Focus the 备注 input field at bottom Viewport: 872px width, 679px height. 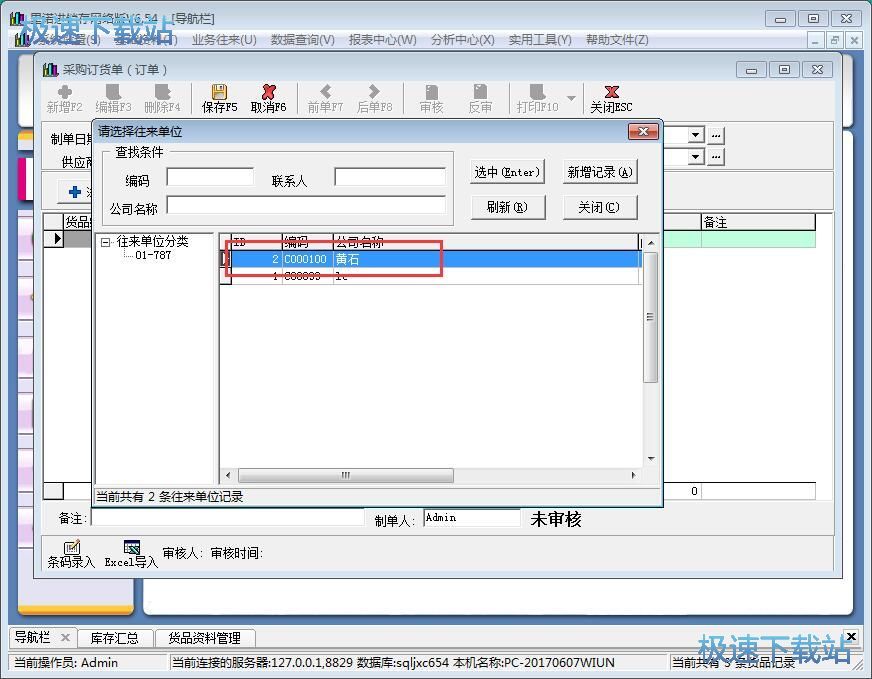pyautogui.click(x=227, y=518)
